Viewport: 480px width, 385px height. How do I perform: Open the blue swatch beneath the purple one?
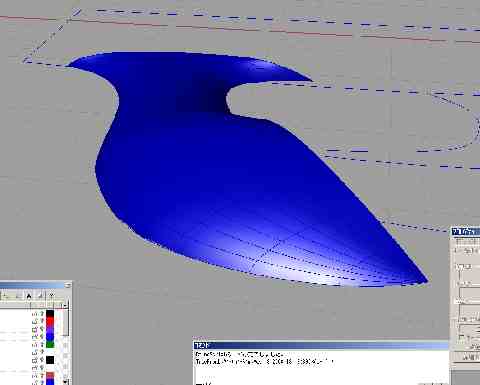pos(50,337)
